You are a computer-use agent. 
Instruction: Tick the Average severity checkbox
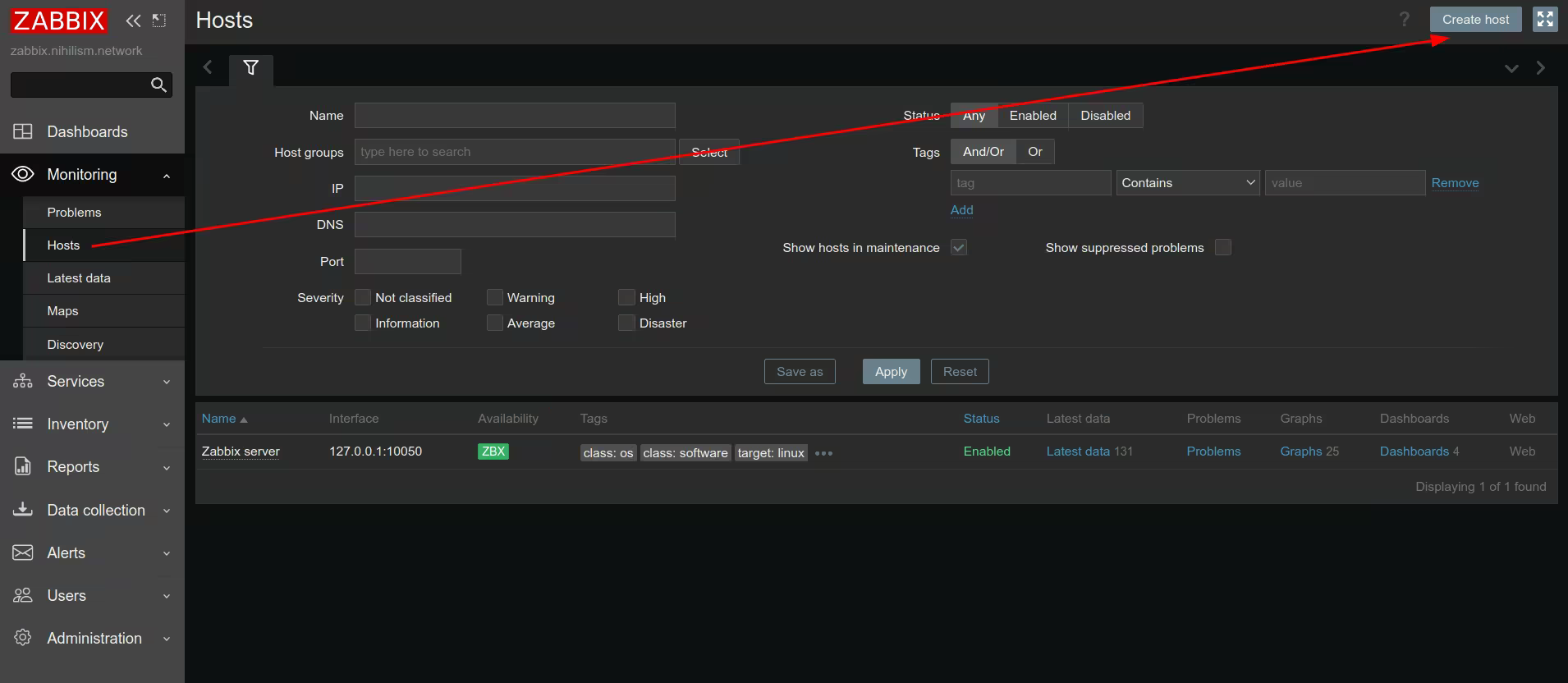494,323
